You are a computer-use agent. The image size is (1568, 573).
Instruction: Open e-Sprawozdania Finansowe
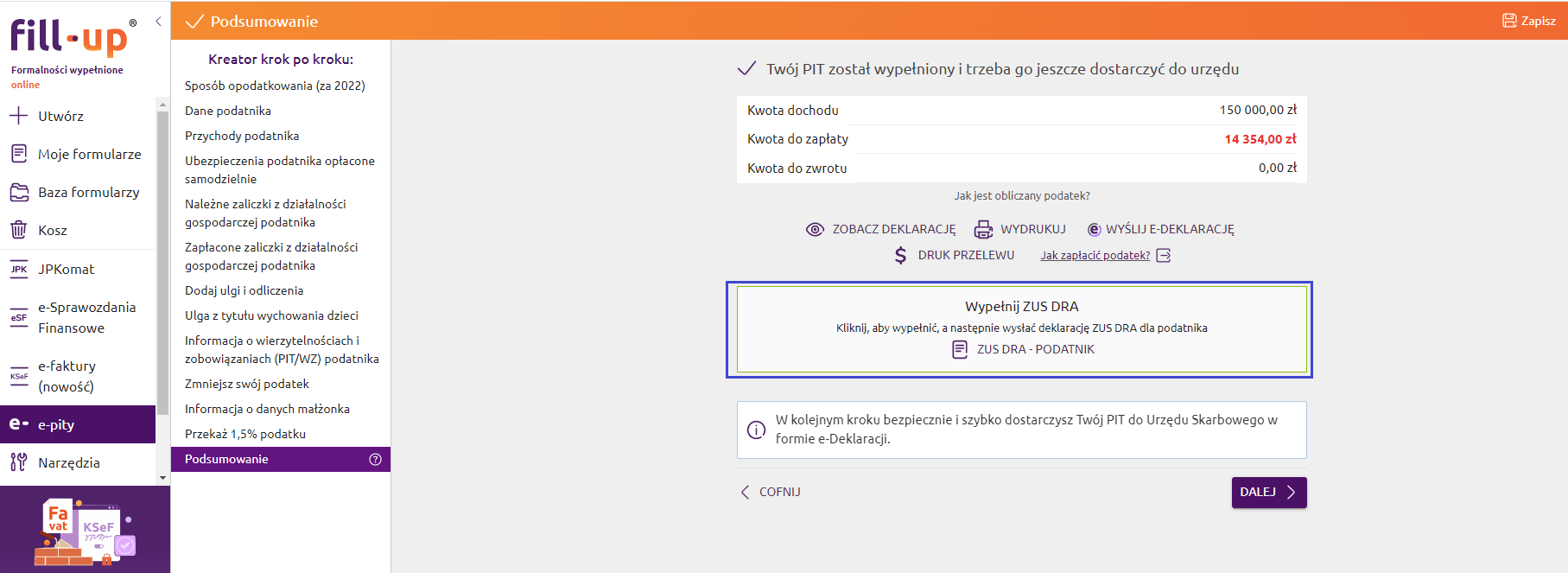tap(86, 317)
